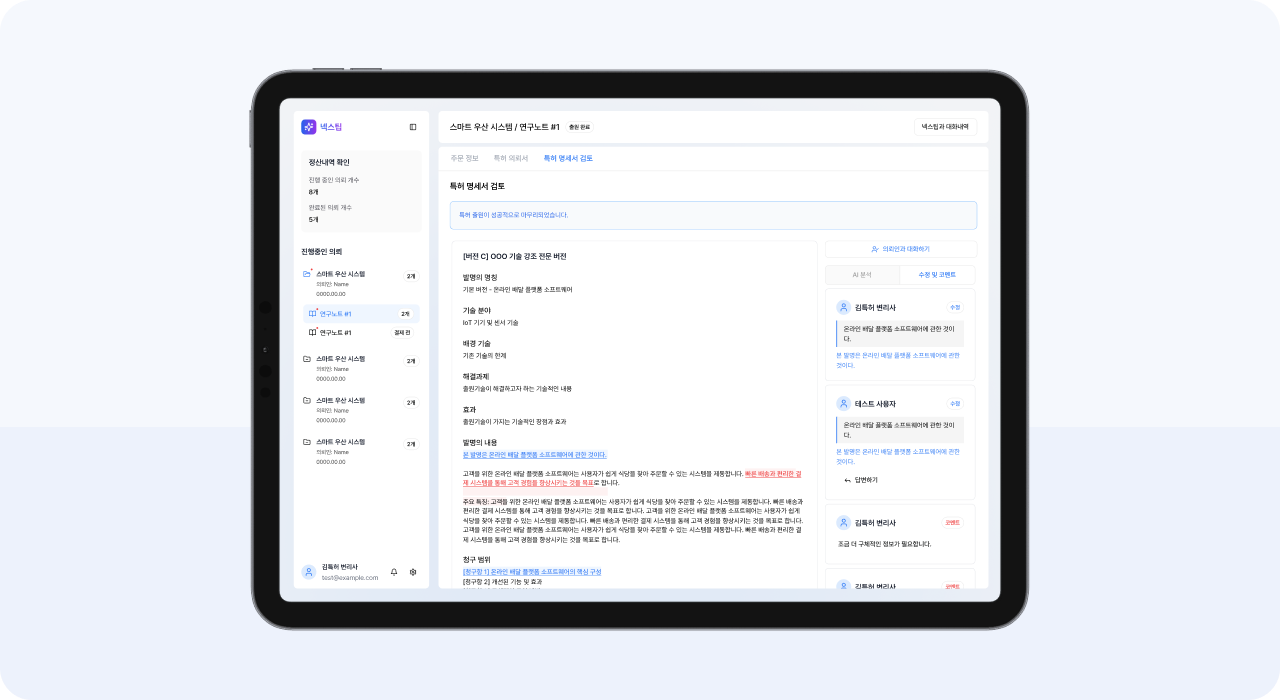This screenshot has width=1280, height=700.
Task: Click the 정산내역 확인 card title
Action: point(329,162)
